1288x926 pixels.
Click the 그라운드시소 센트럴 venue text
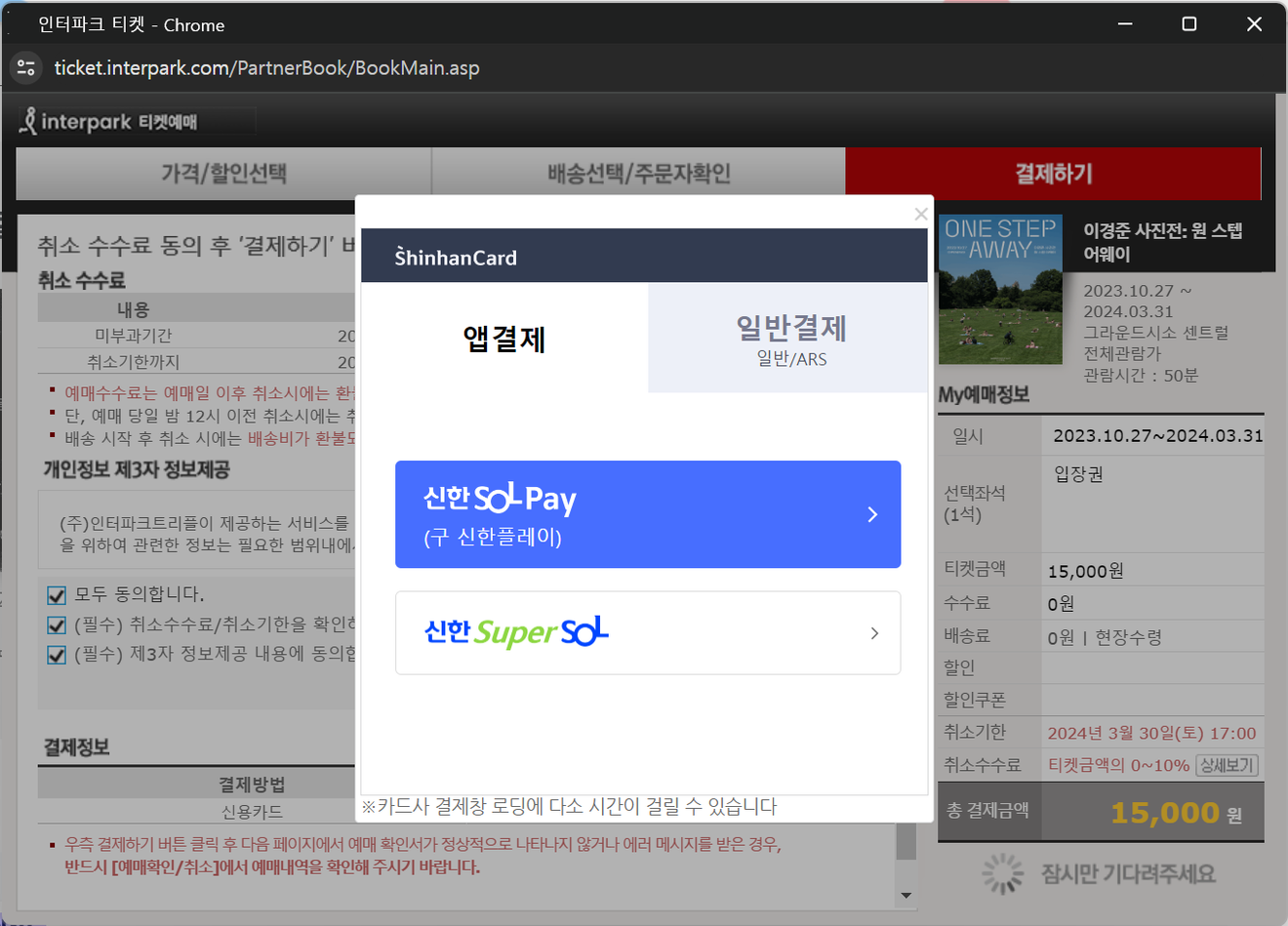click(1155, 333)
